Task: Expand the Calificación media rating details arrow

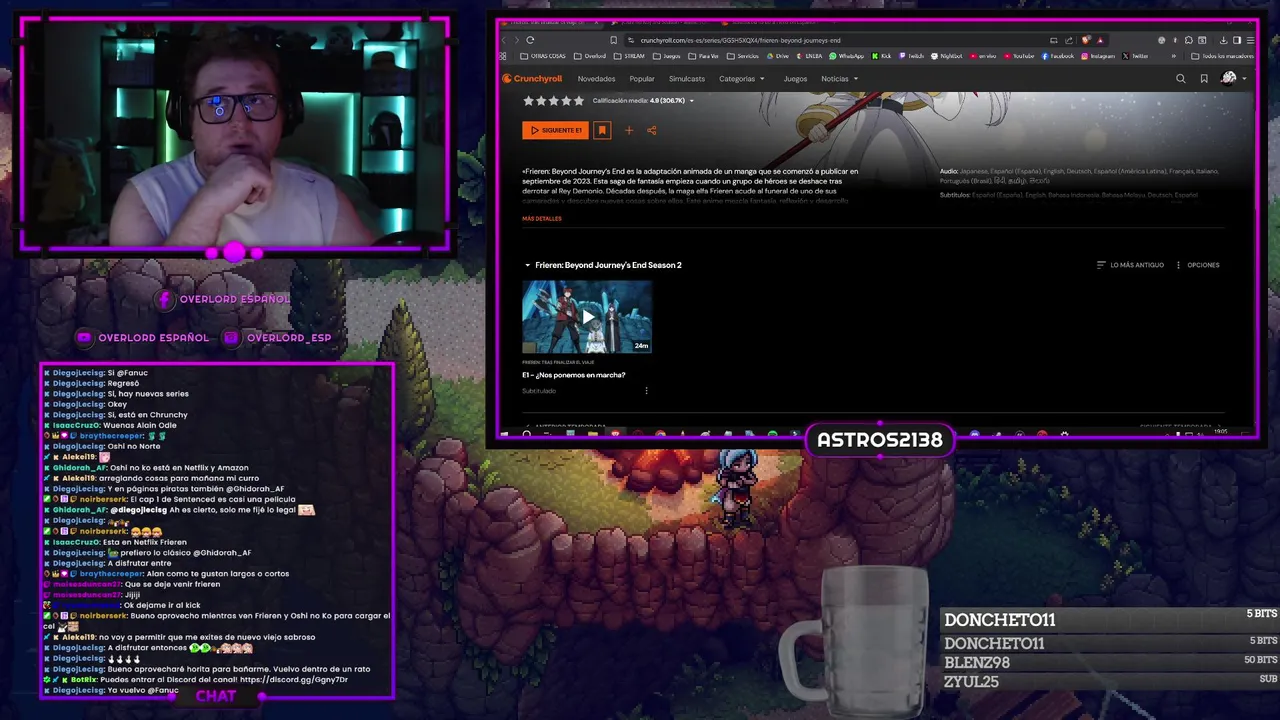Action: click(691, 101)
